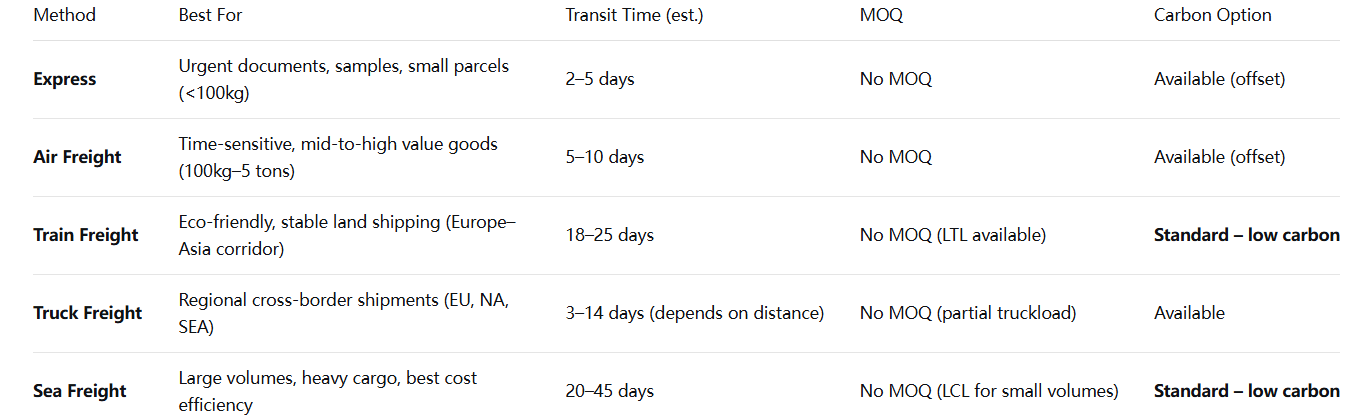Click 'No MOQ (LCL for small volumes)' text
The image size is (1370, 418).
(988, 391)
